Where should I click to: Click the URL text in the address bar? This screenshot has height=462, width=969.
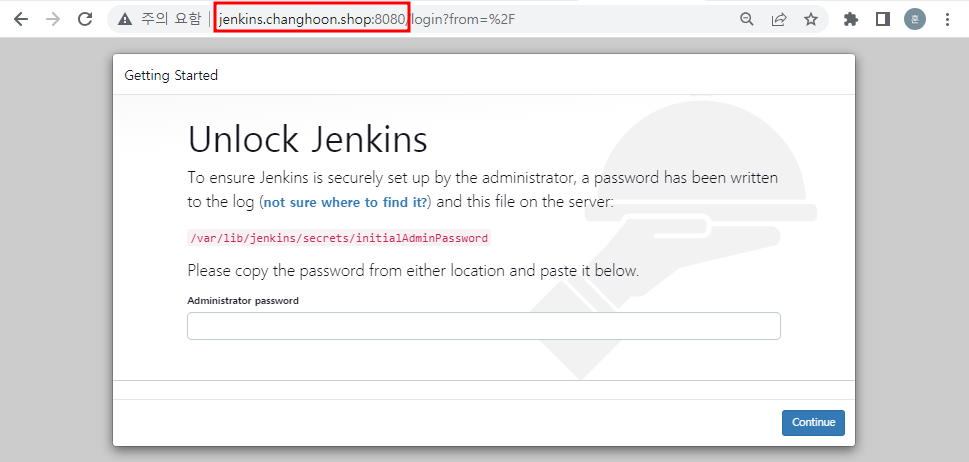[x=367, y=20]
